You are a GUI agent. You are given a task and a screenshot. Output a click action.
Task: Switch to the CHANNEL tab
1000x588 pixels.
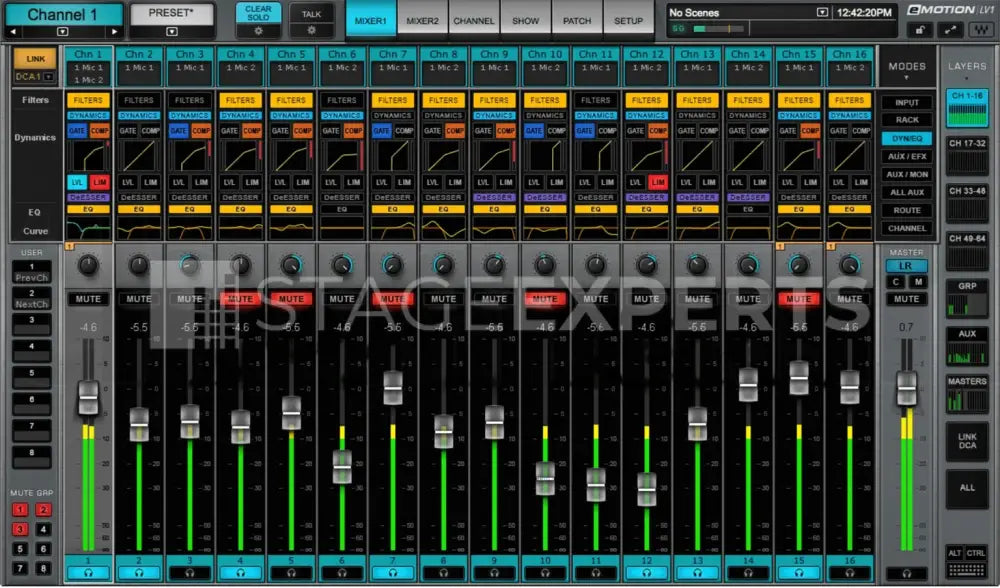[474, 20]
